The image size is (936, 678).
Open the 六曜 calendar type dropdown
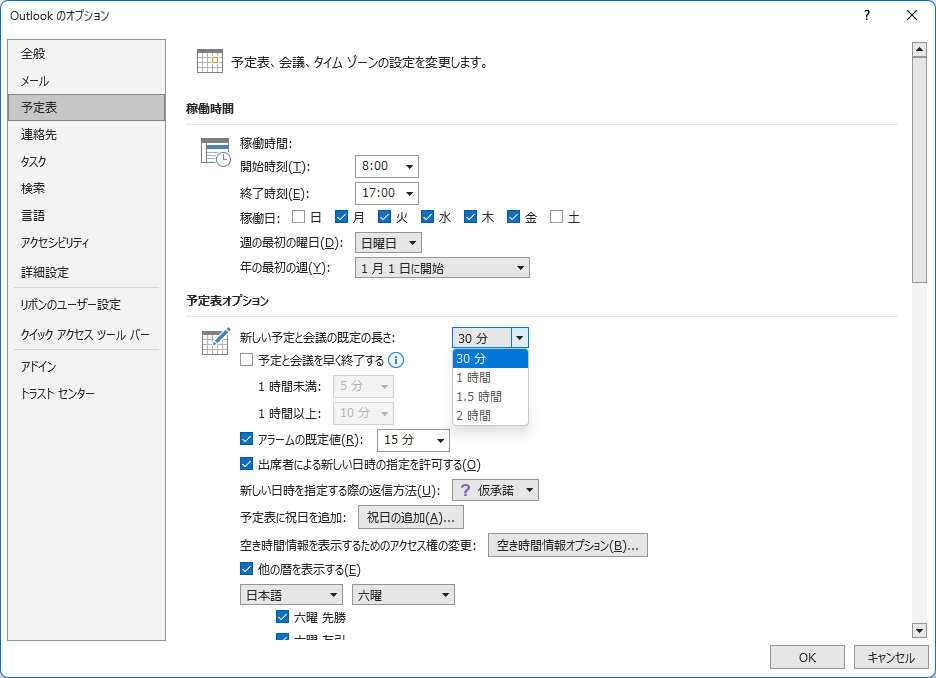pos(404,594)
